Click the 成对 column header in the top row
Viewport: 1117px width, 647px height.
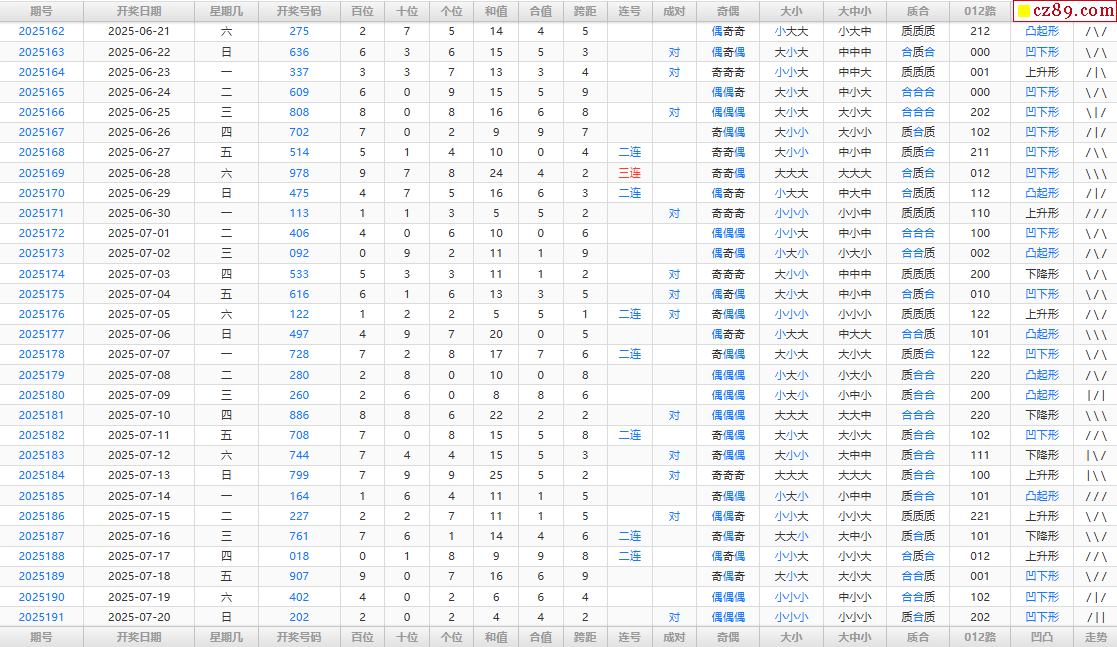(674, 11)
